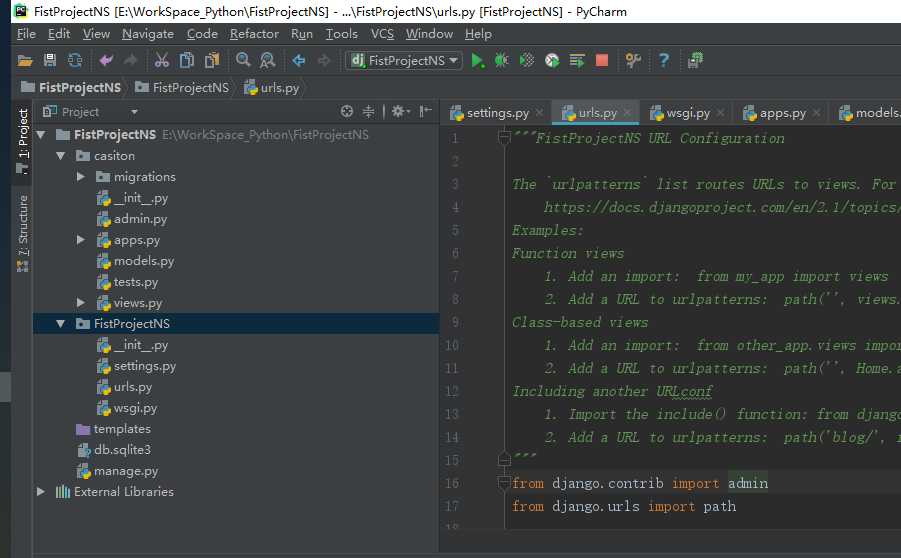
Task: Open Project panel gear settings
Action: click(400, 111)
